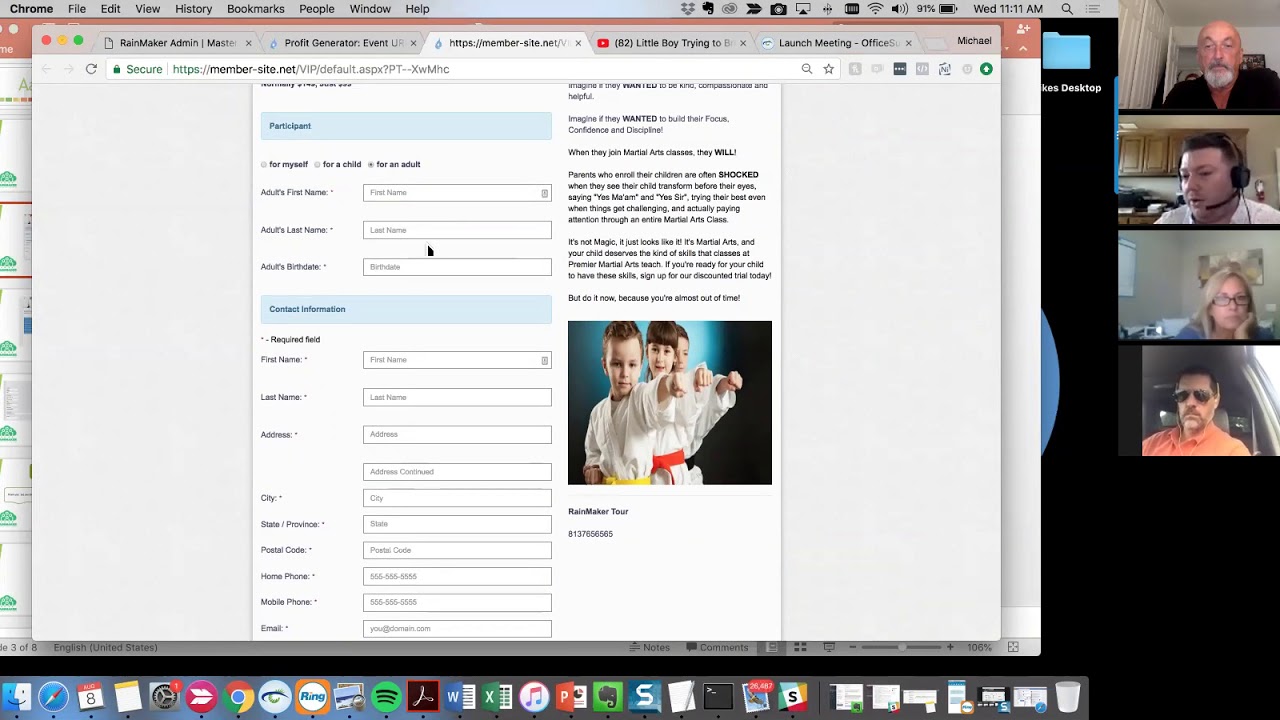
Task: Open the Bookmarks menu
Action: click(255, 9)
